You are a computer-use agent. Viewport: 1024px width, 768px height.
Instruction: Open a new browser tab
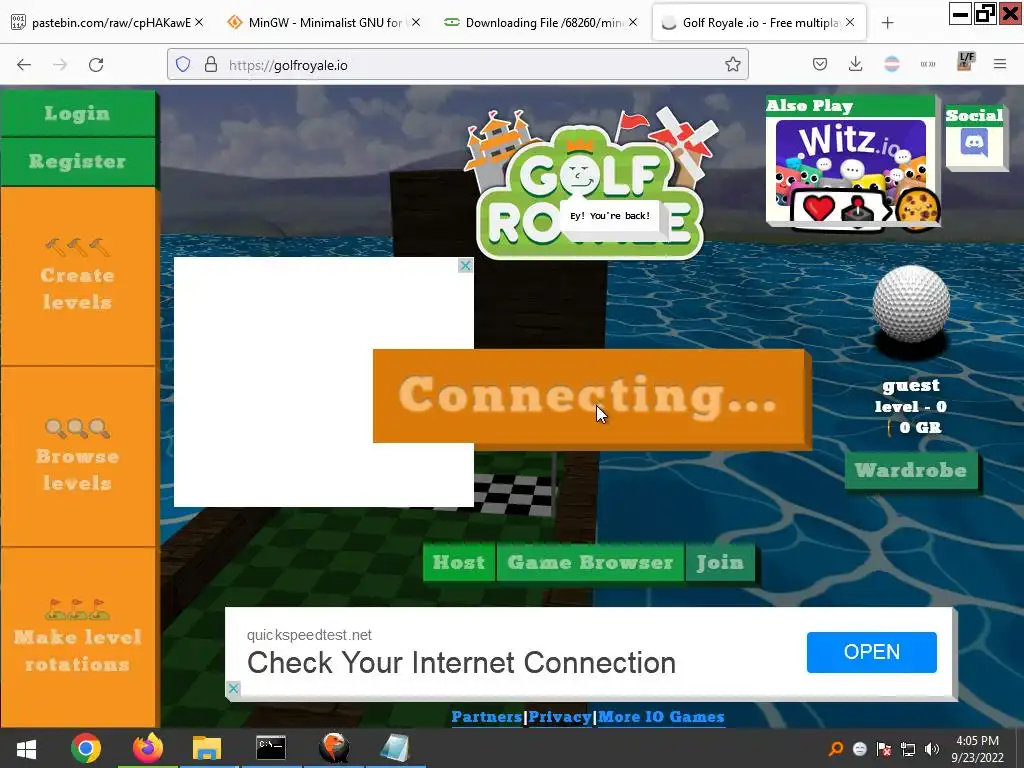(x=887, y=23)
